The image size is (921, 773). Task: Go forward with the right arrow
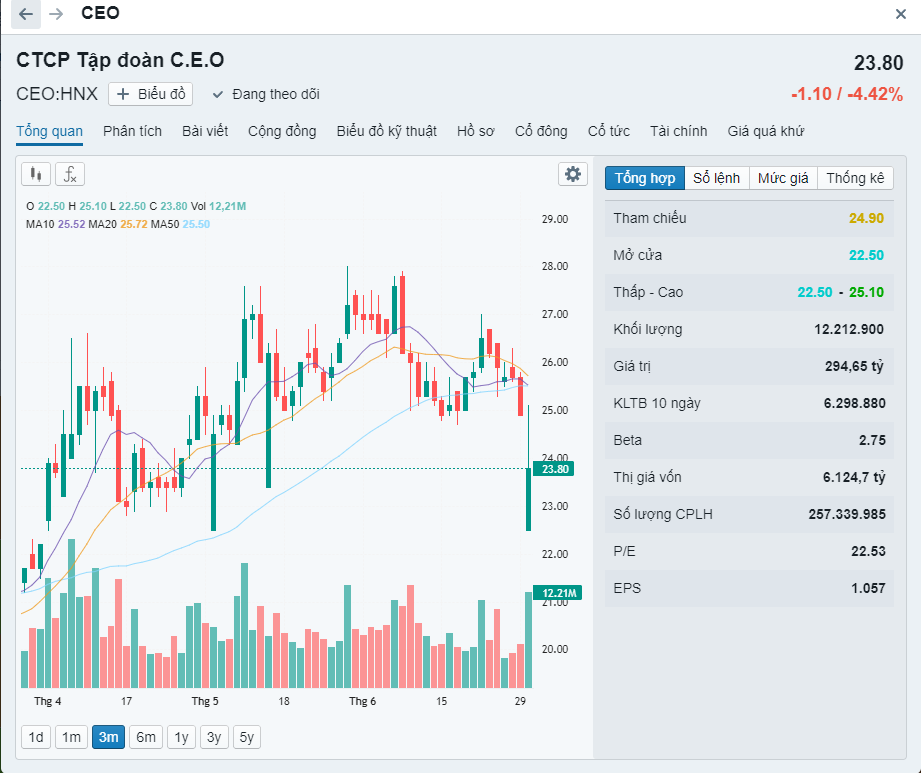(56, 14)
